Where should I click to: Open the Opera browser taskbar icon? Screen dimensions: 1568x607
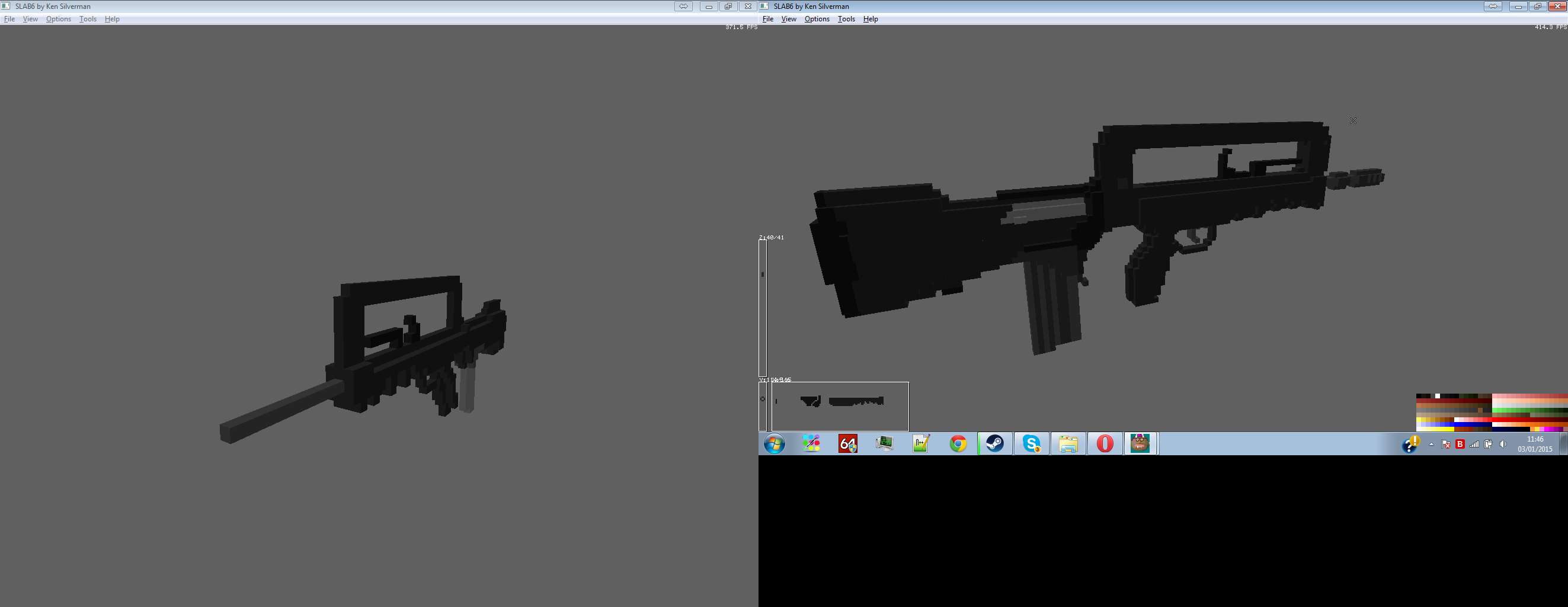(x=1105, y=444)
